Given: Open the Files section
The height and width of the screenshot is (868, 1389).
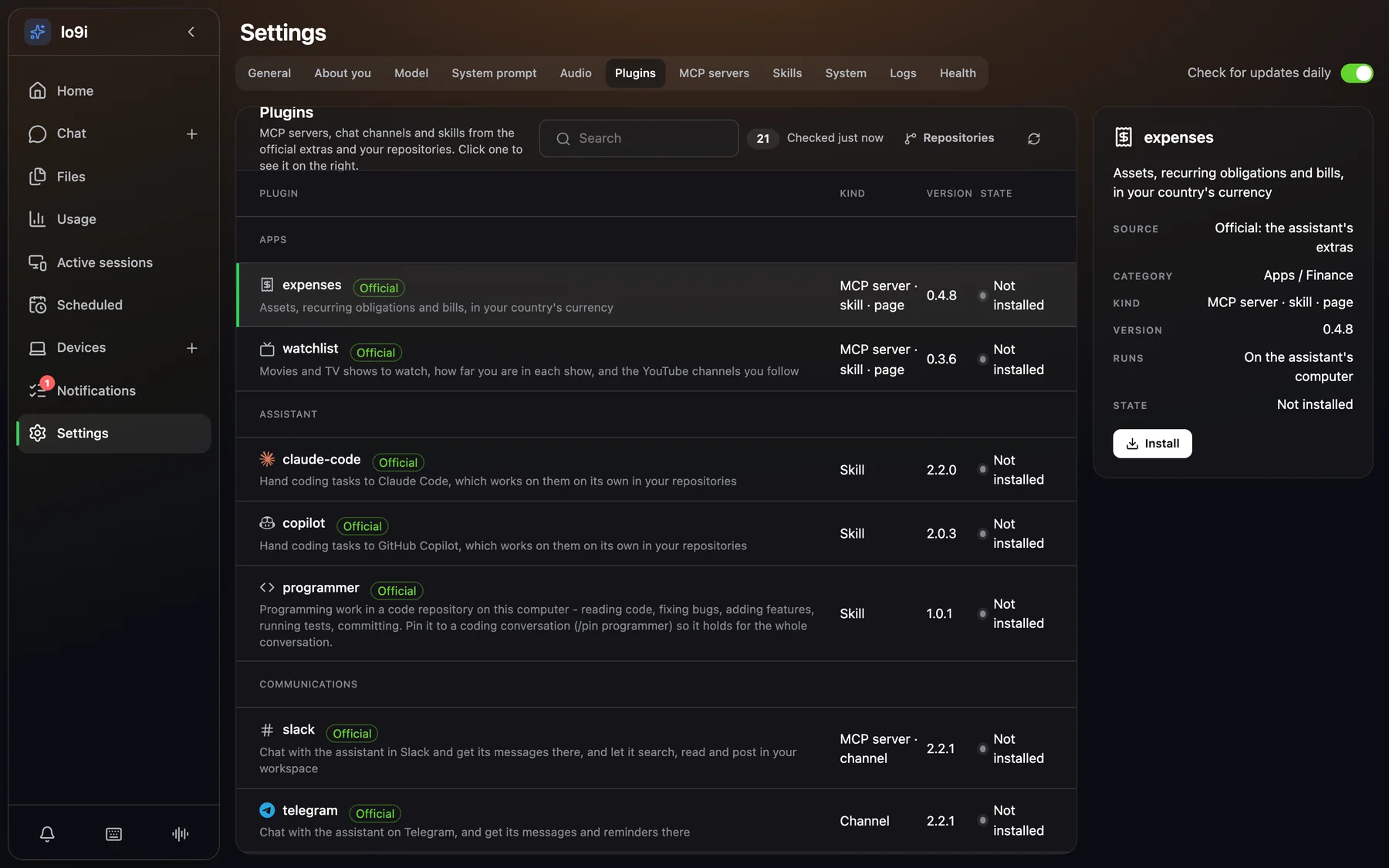Looking at the screenshot, I should 113,177.
